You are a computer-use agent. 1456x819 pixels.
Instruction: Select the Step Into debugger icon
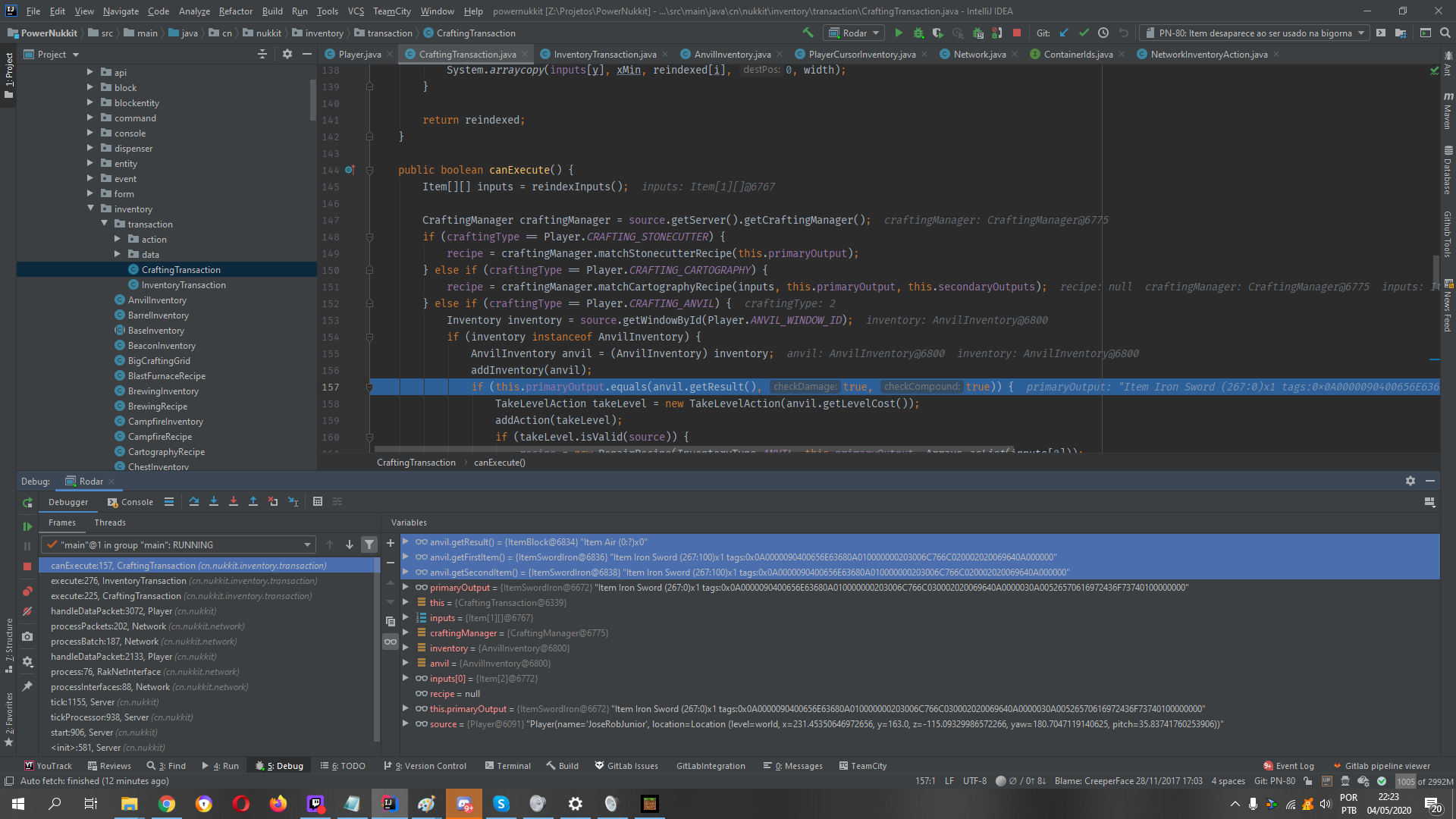[x=213, y=501]
